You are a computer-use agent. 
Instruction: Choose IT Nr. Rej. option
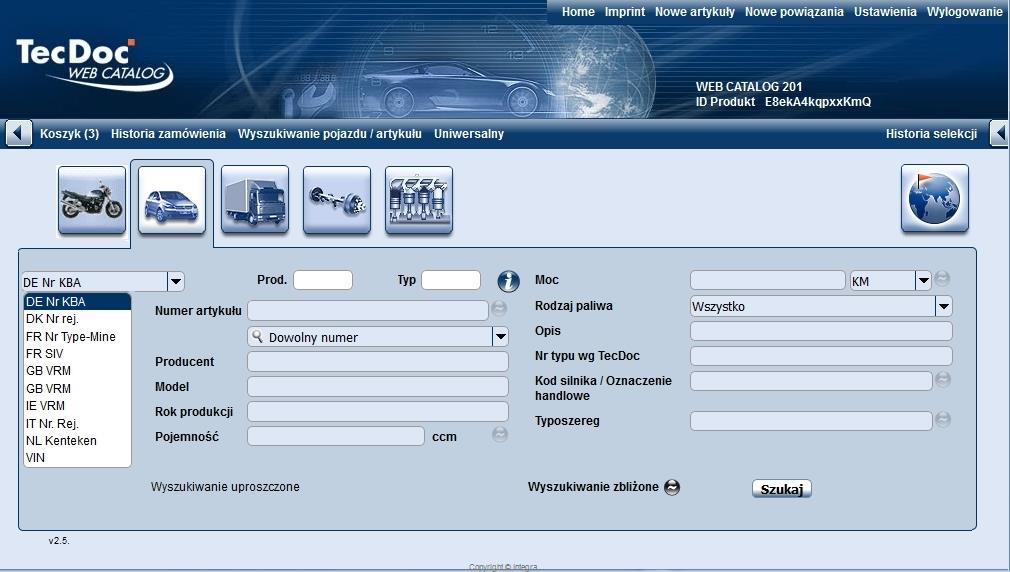(77, 423)
